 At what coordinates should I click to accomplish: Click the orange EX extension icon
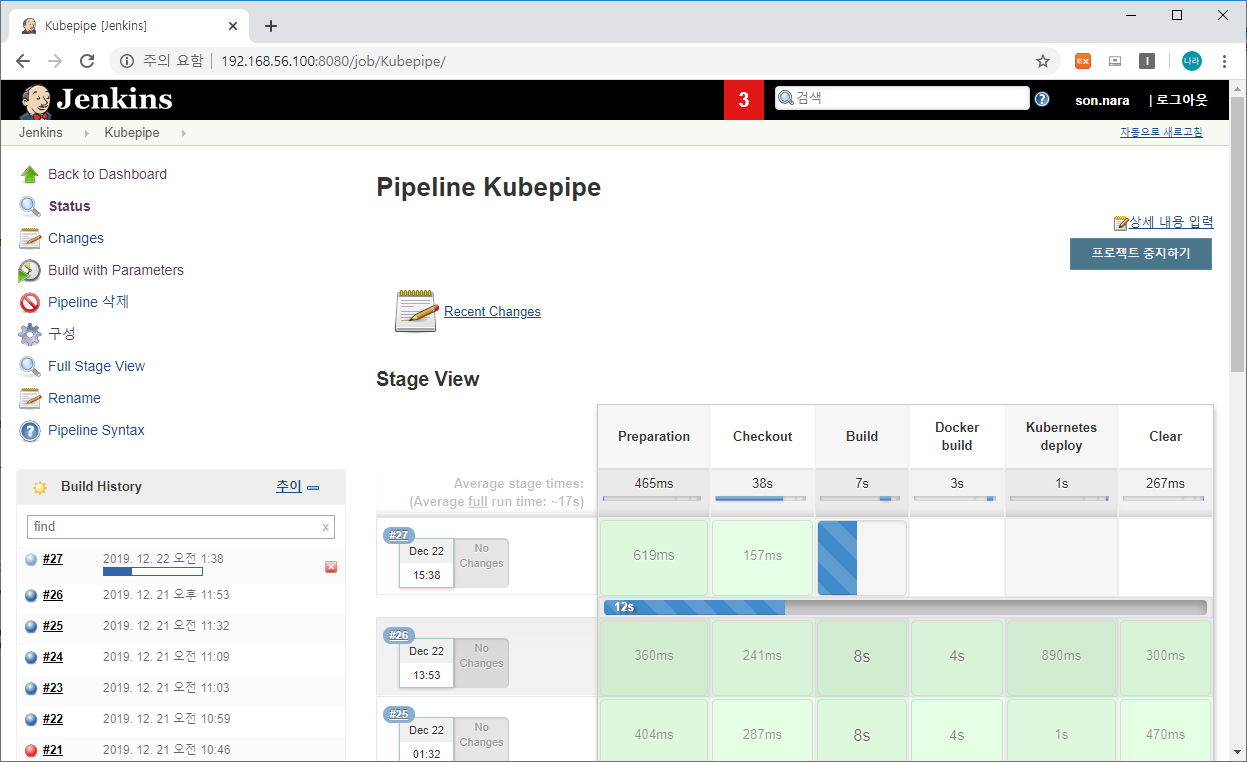(1083, 61)
